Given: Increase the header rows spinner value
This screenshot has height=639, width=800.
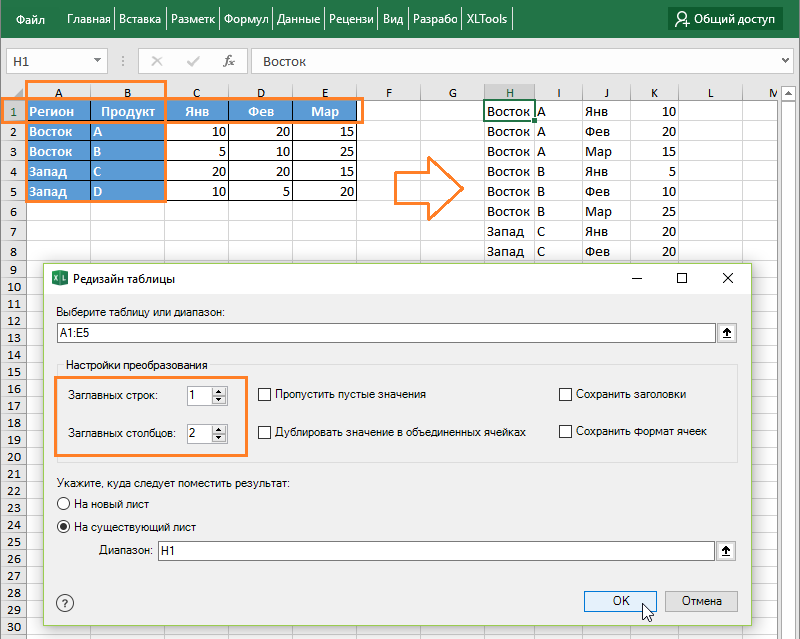Looking at the screenshot, I should click(x=220, y=391).
